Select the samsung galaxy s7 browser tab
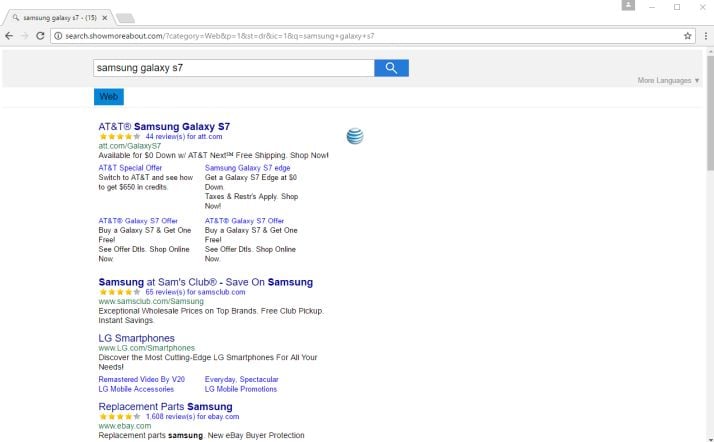The image size is (714, 442). click(x=58, y=18)
